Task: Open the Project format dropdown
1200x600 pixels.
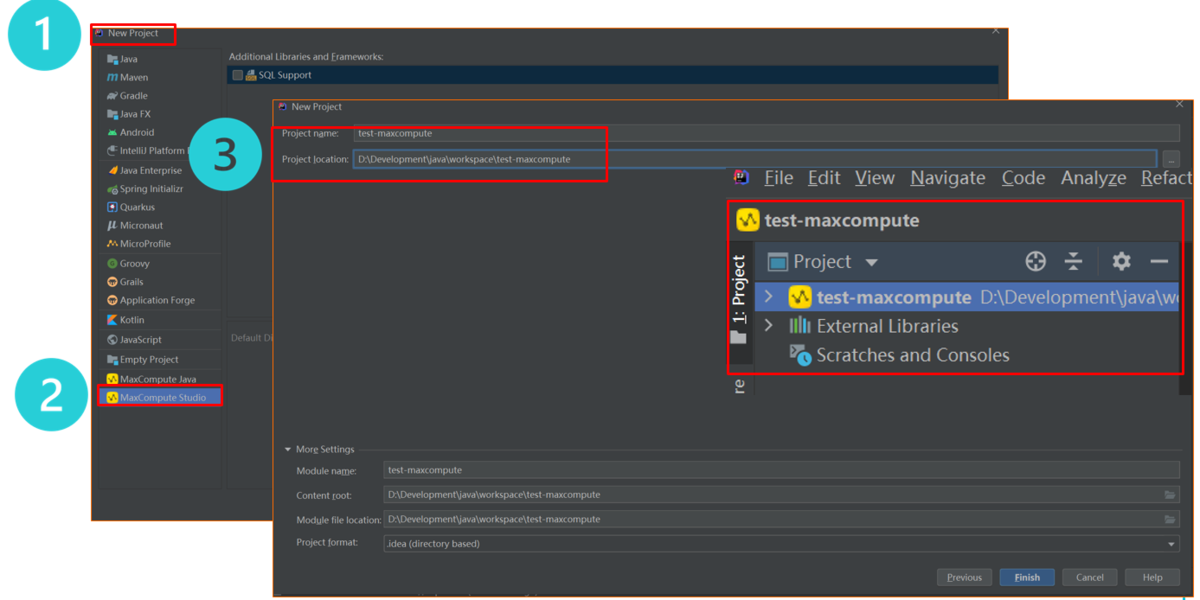Action: 1172,544
